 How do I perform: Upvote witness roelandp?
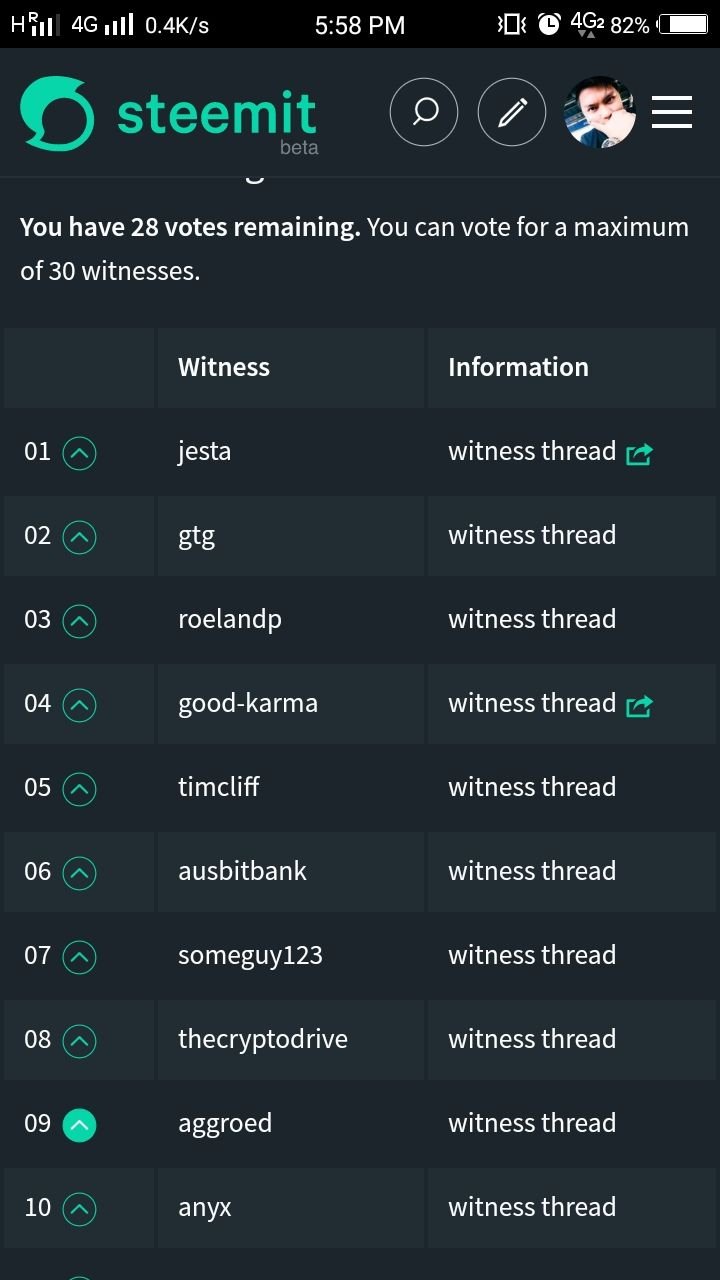pyautogui.click(x=80, y=622)
